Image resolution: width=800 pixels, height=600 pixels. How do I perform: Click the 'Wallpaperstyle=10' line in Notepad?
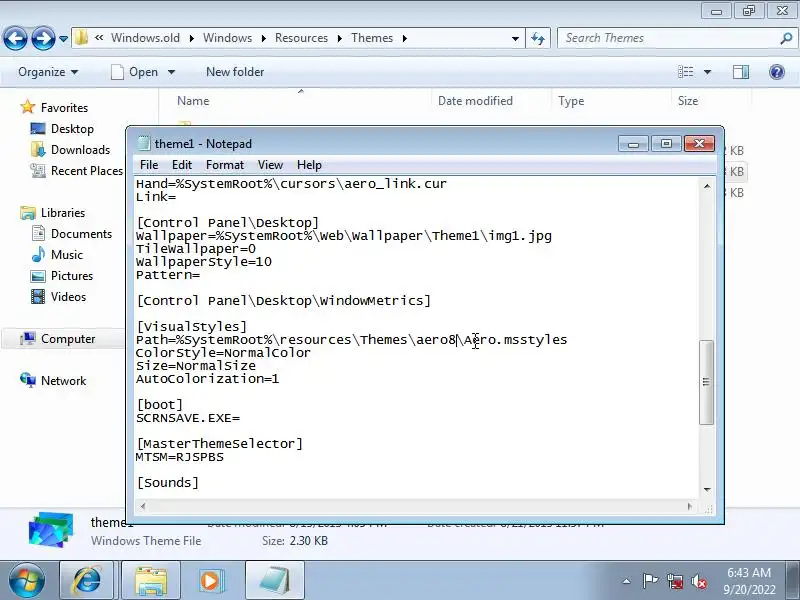[x=204, y=262]
